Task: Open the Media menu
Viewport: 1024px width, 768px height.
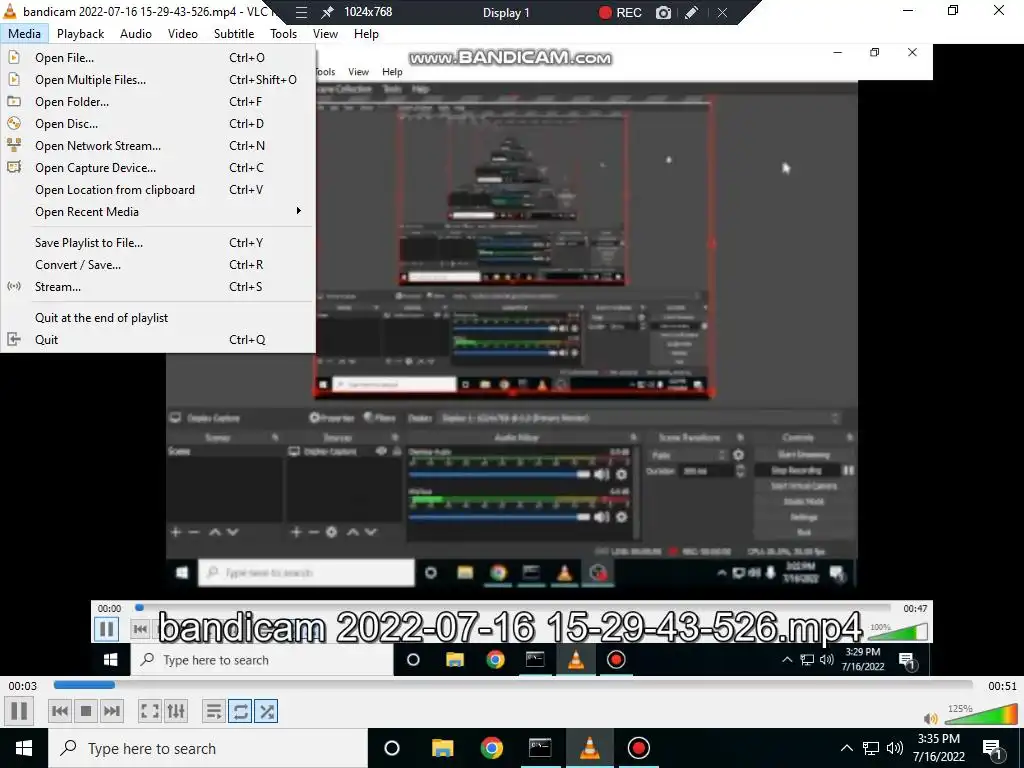Action: click(x=24, y=34)
